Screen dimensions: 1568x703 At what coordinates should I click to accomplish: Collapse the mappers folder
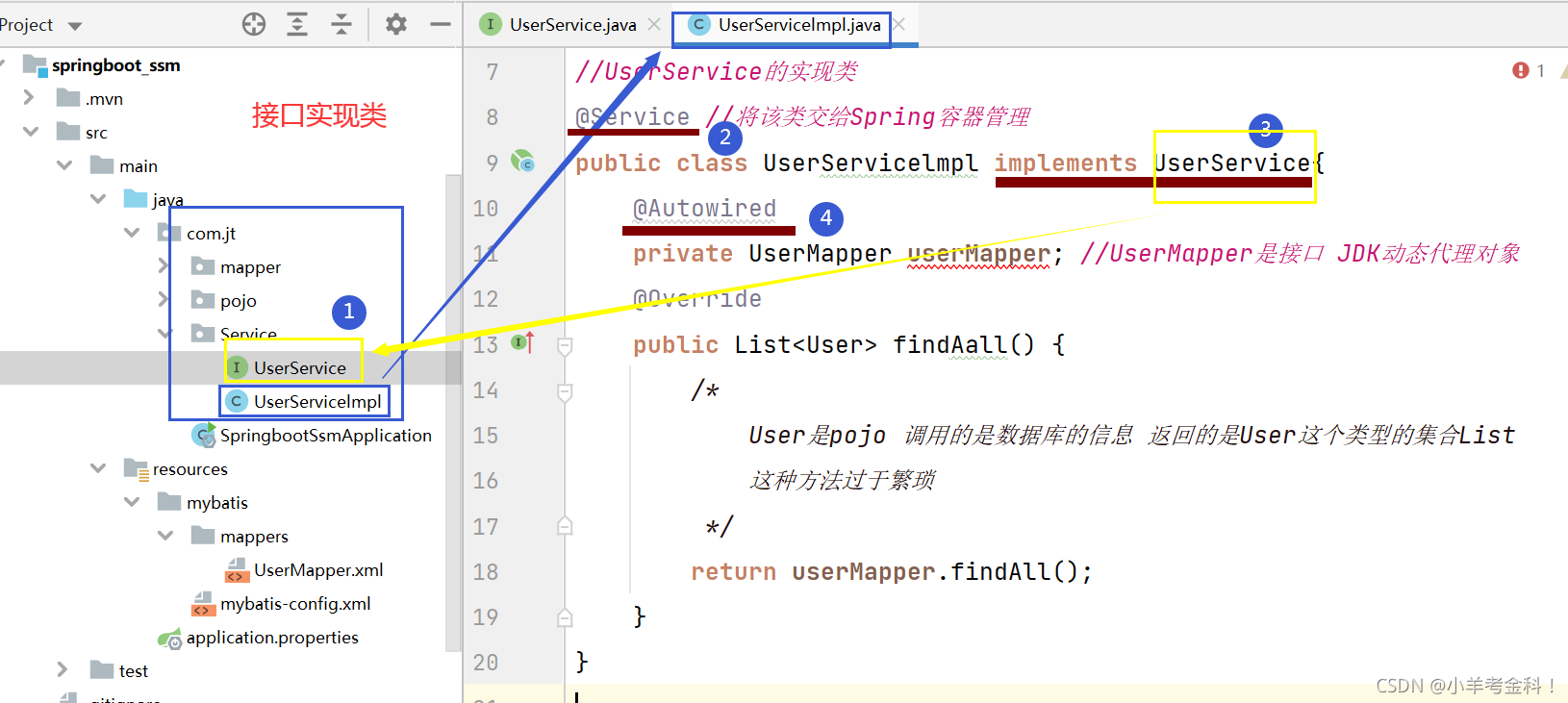pos(165,536)
